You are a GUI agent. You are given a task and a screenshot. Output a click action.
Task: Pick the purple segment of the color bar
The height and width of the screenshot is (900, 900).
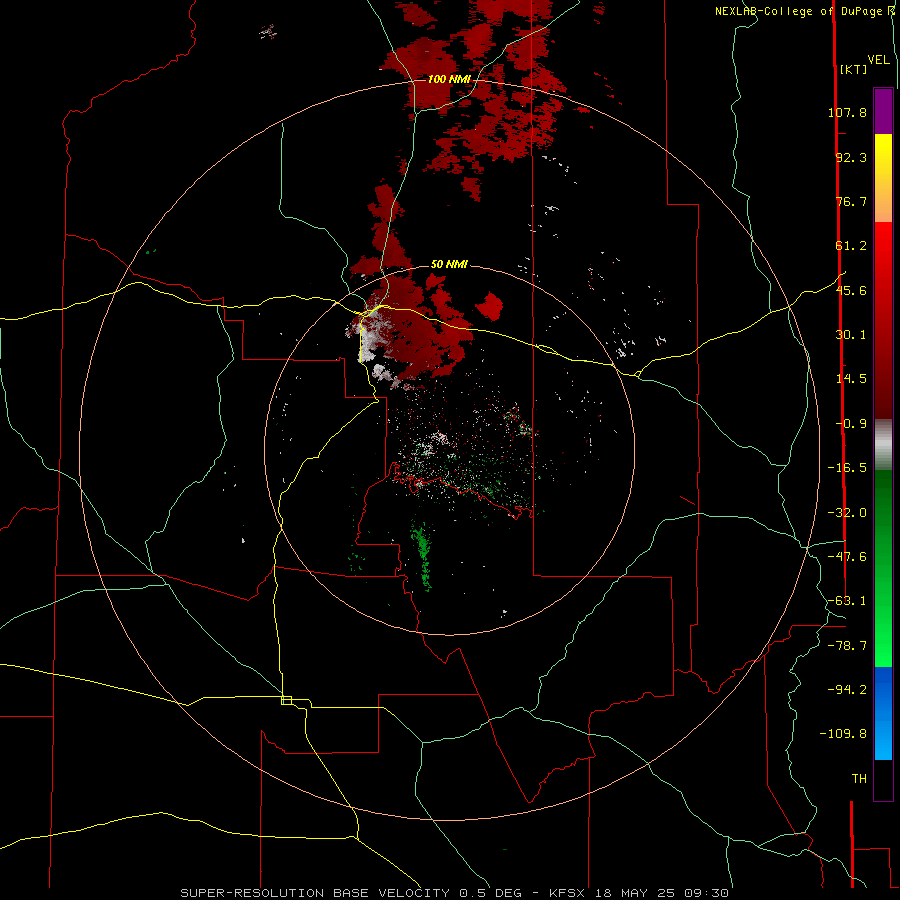(x=883, y=111)
